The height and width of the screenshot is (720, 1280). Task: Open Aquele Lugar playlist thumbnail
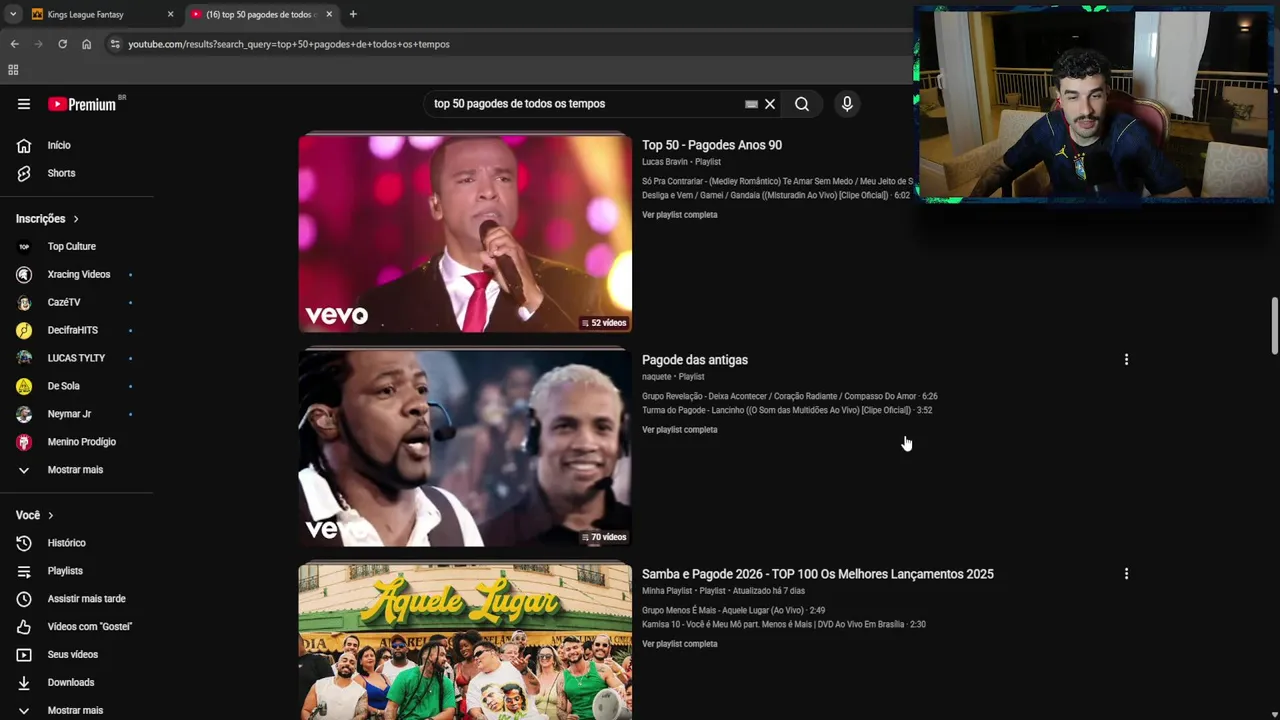click(x=465, y=642)
